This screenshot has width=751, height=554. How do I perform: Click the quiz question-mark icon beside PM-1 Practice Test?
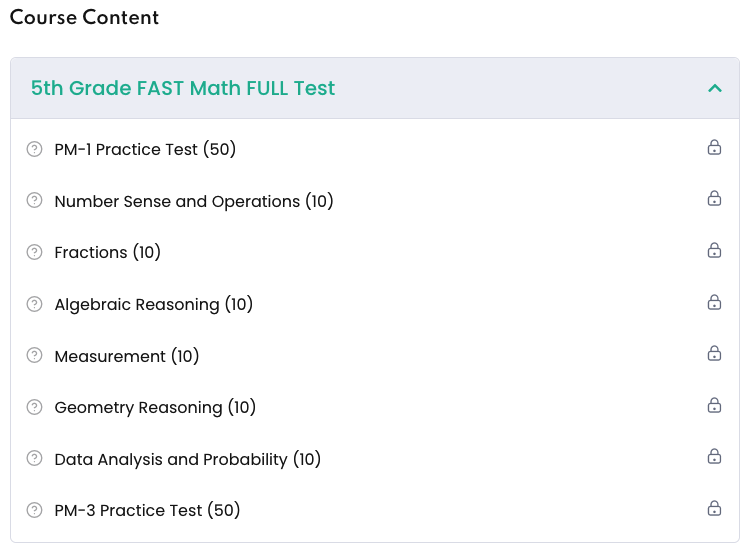click(35, 150)
